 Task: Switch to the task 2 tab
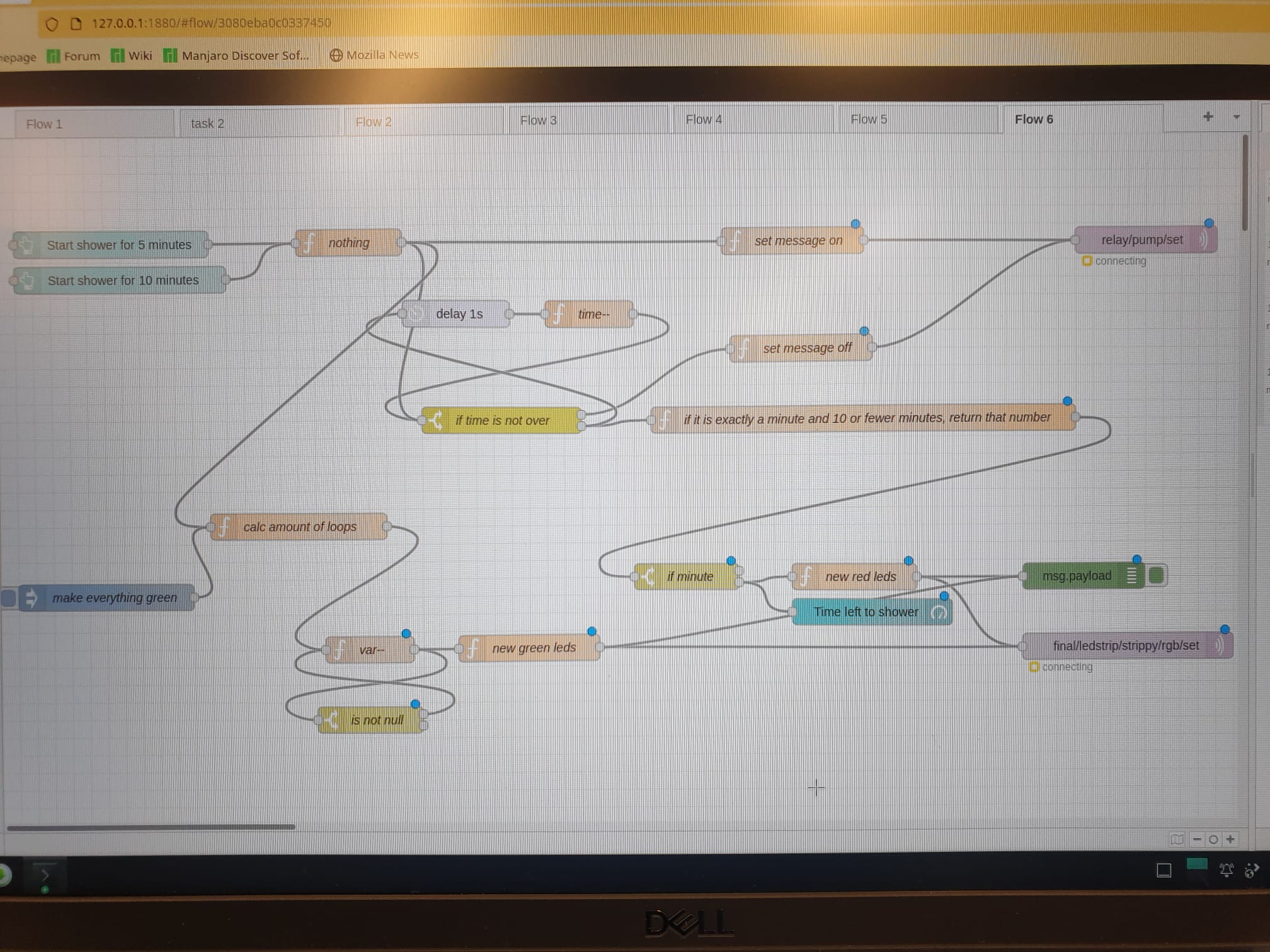(x=207, y=123)
